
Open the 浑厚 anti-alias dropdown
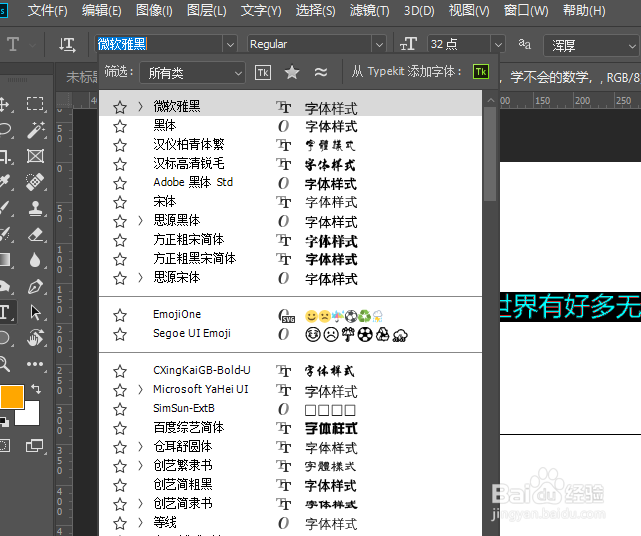coord(592,45)
